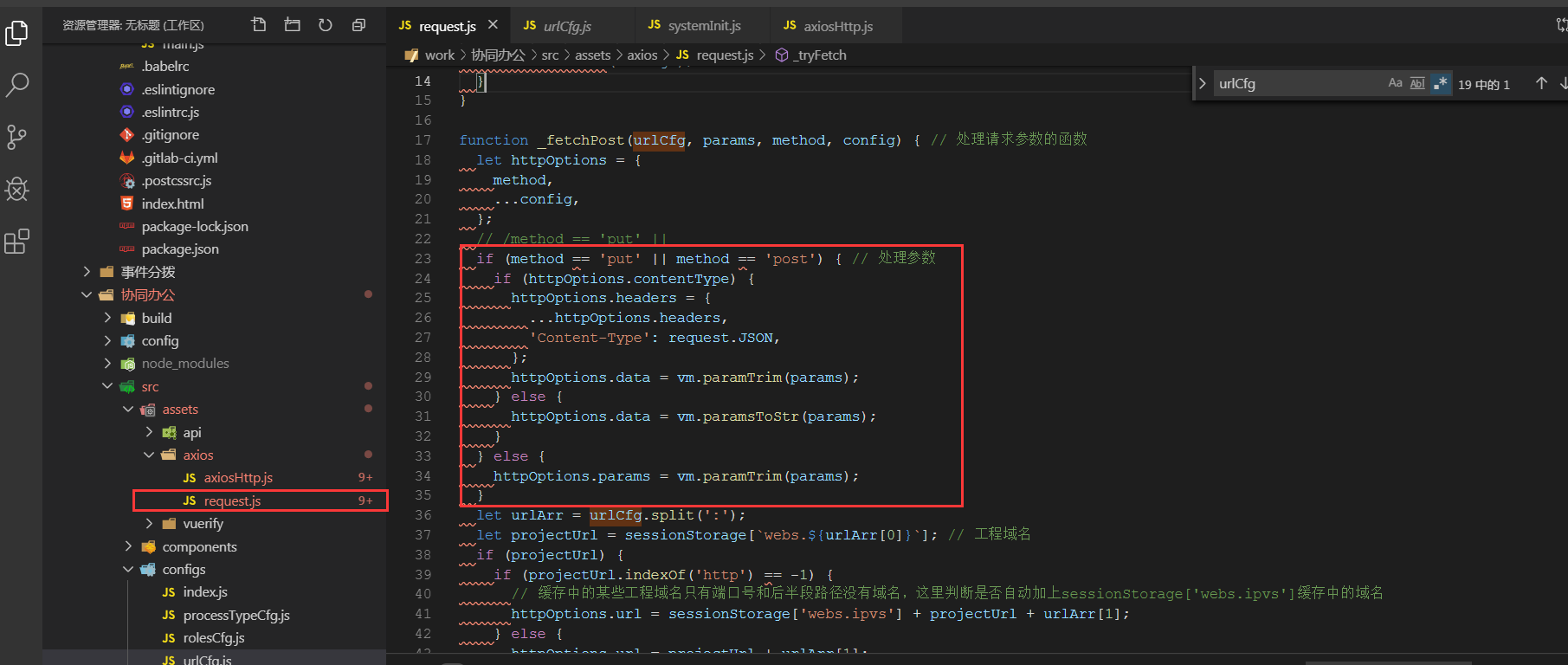
Task: Expand the vuerify folder
Action: pyautogui.click(x=149, y=523)
